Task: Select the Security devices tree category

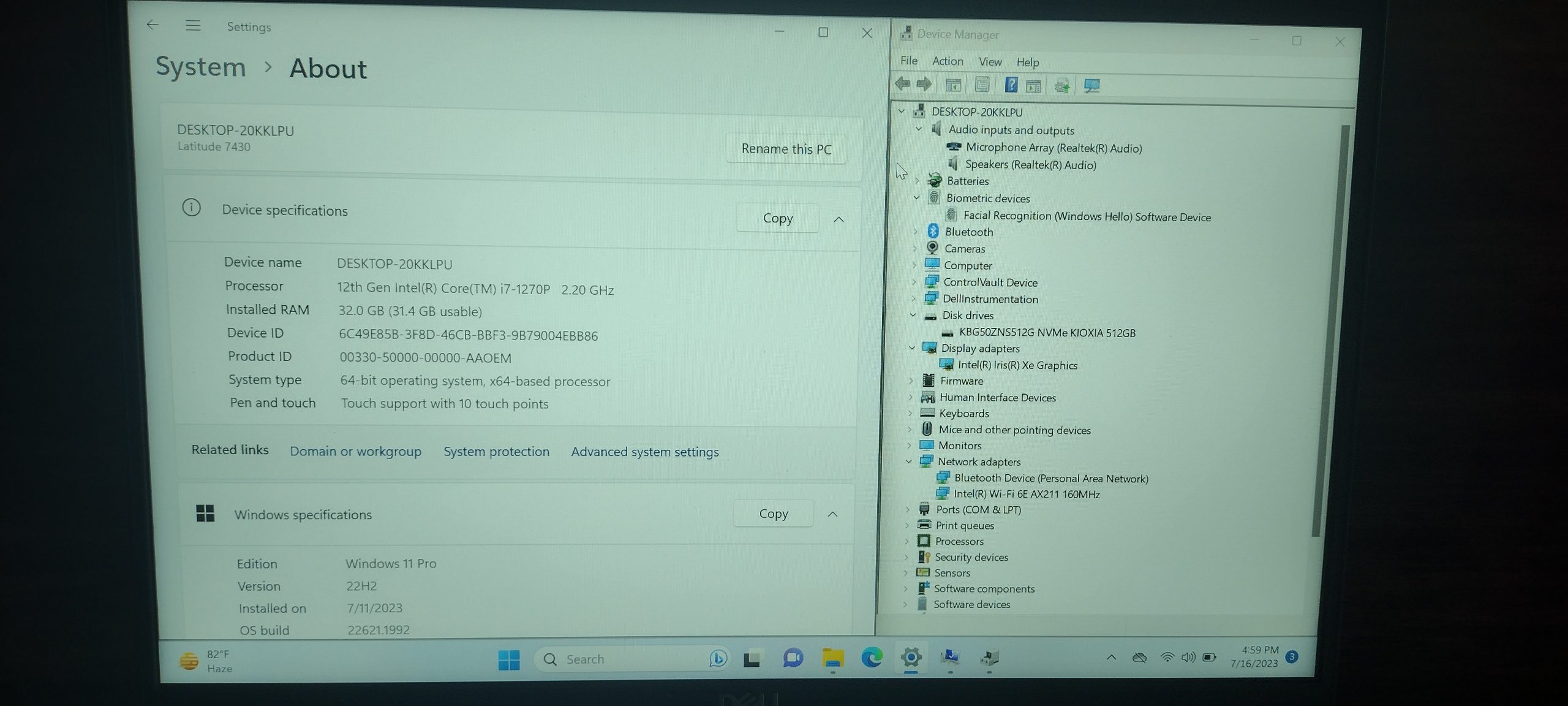Action: click(x=971, y=557)
